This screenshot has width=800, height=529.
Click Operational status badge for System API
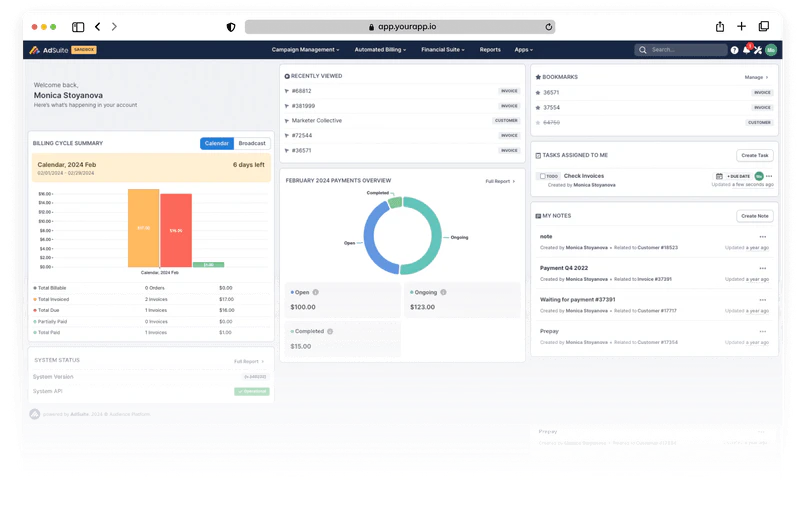pos(252,392)
